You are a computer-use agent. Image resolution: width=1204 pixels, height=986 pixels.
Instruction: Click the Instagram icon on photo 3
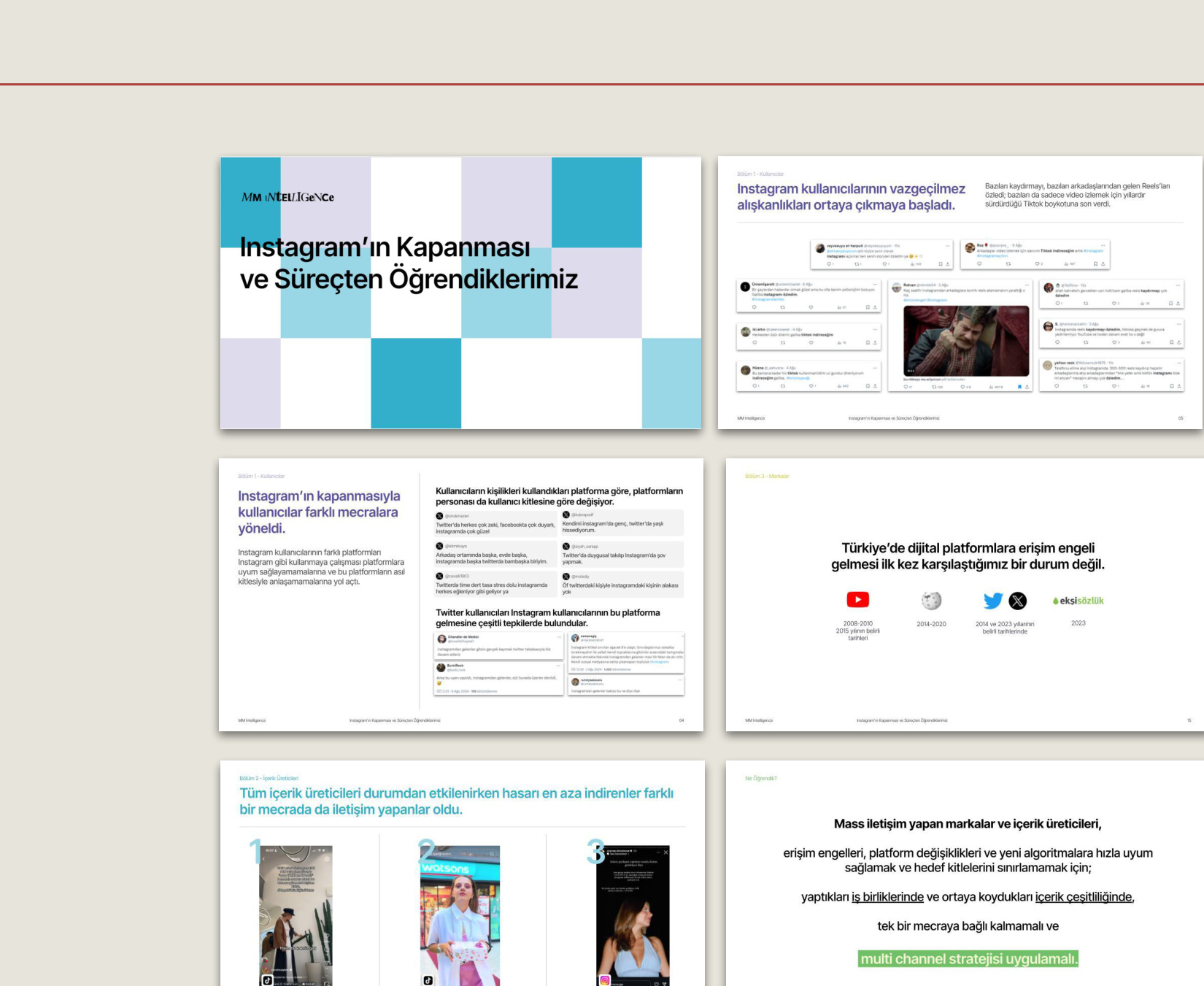(604, 980)
